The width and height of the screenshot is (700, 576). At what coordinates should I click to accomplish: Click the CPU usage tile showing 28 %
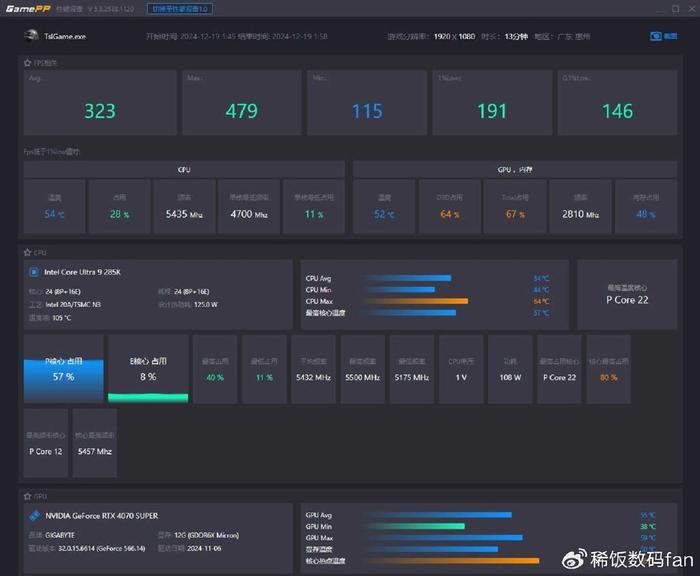pyautogui.click(x=119, y=206)
